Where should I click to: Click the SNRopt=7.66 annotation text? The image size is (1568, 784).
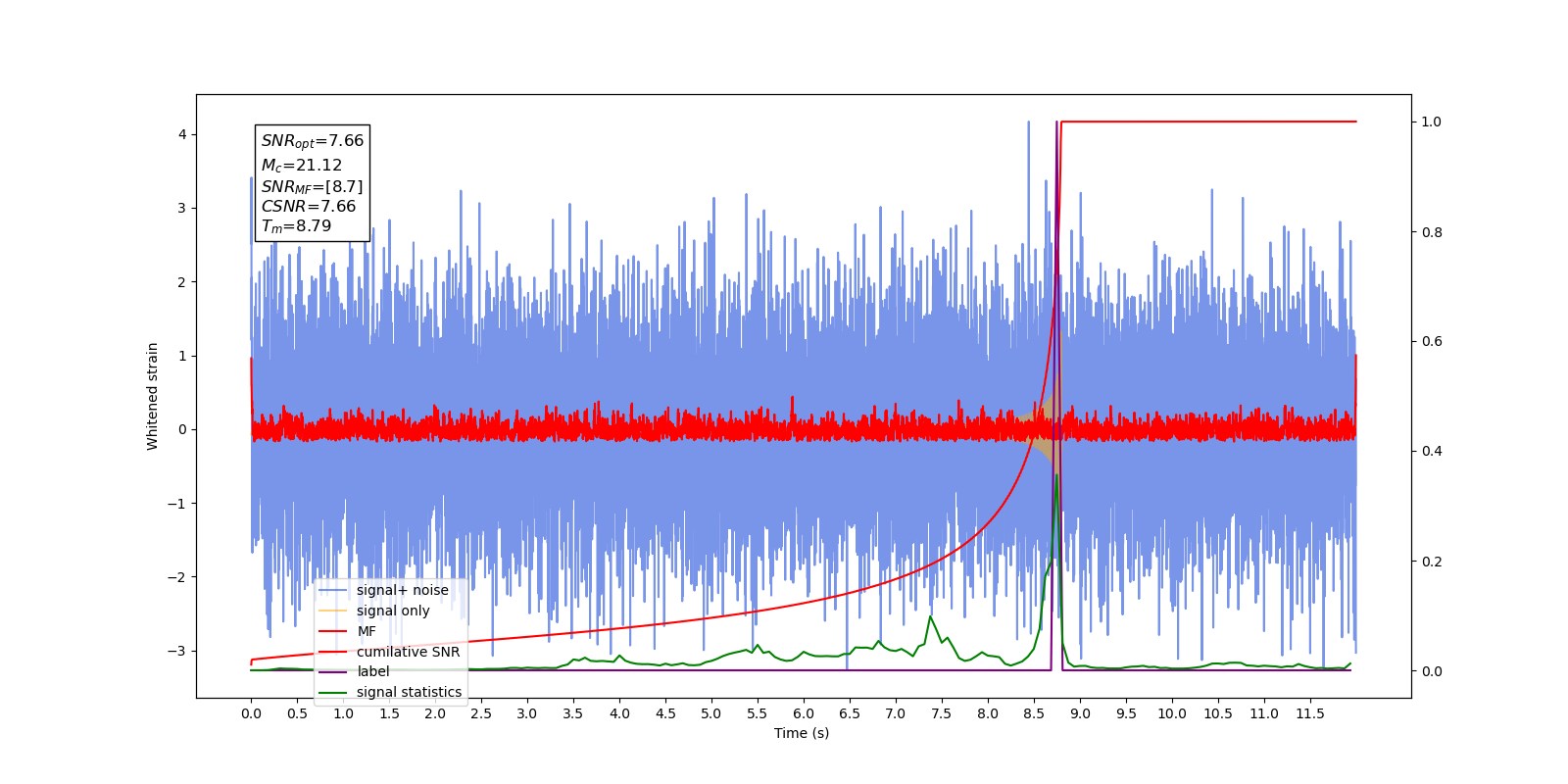[x=313, y=141]
